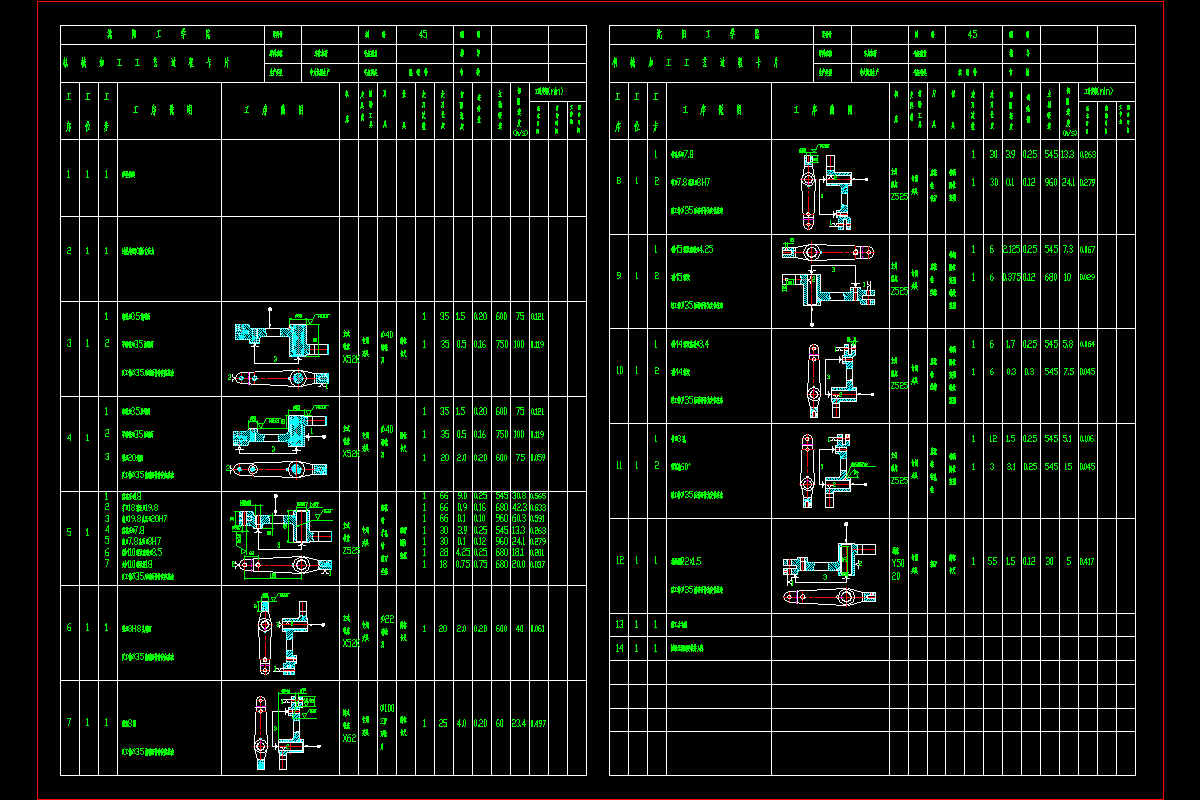Click process number '6' in left sheet's first column
Viewport: 1200px width, 800px height.
pyautogui.click(x=69, y=629)
